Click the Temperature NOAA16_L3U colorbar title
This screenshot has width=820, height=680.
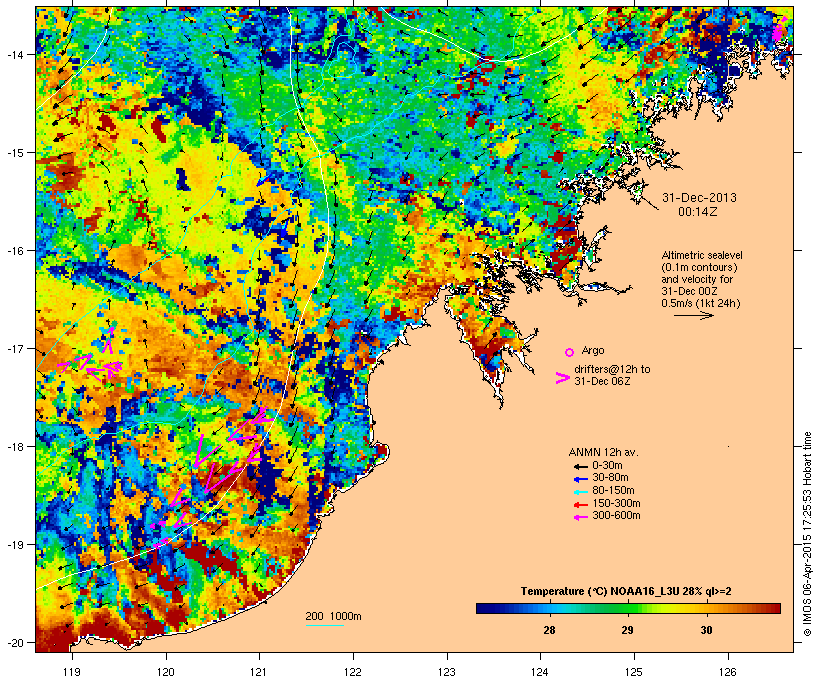[626, 592]
